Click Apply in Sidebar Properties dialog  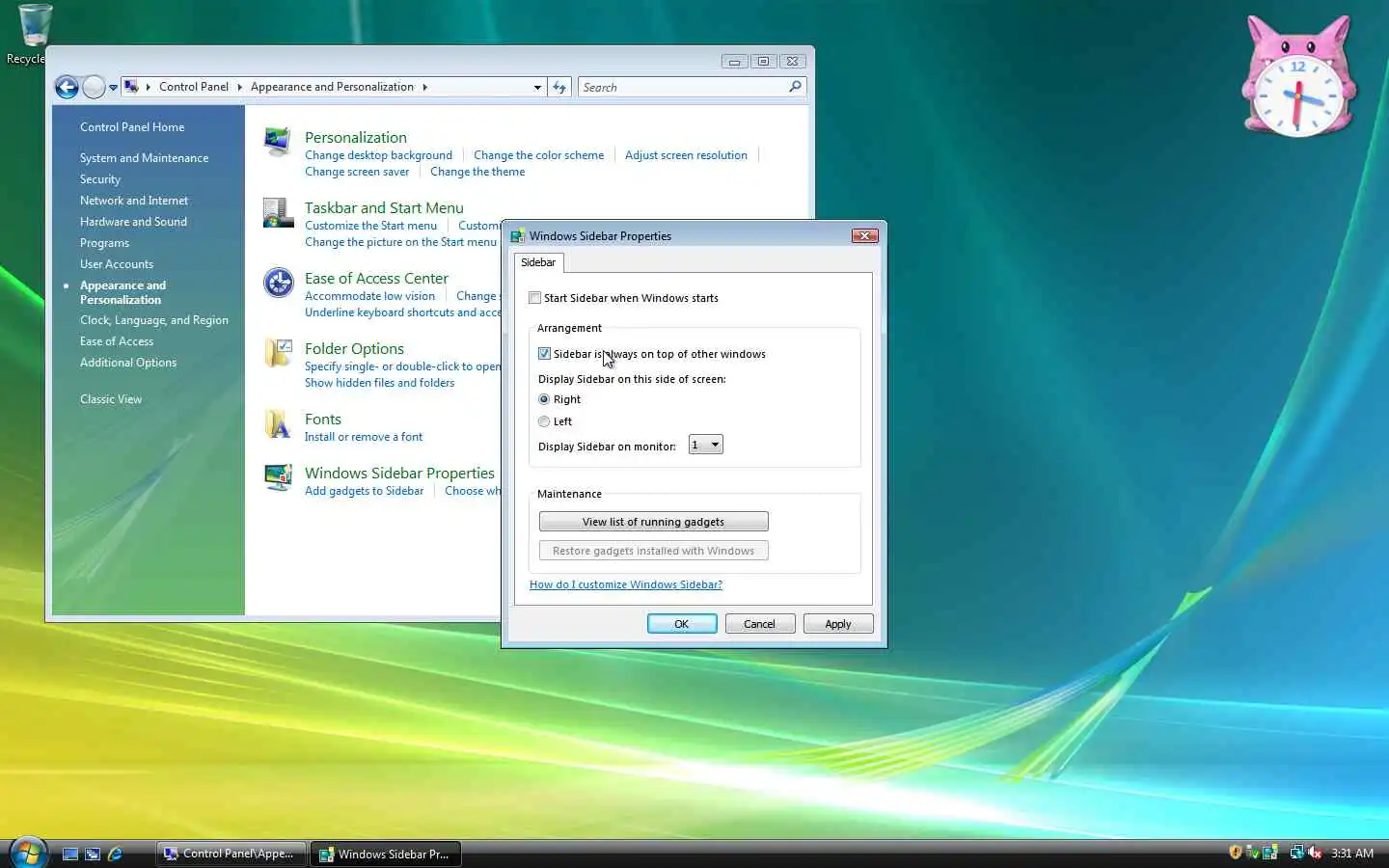tap(838, 624)
